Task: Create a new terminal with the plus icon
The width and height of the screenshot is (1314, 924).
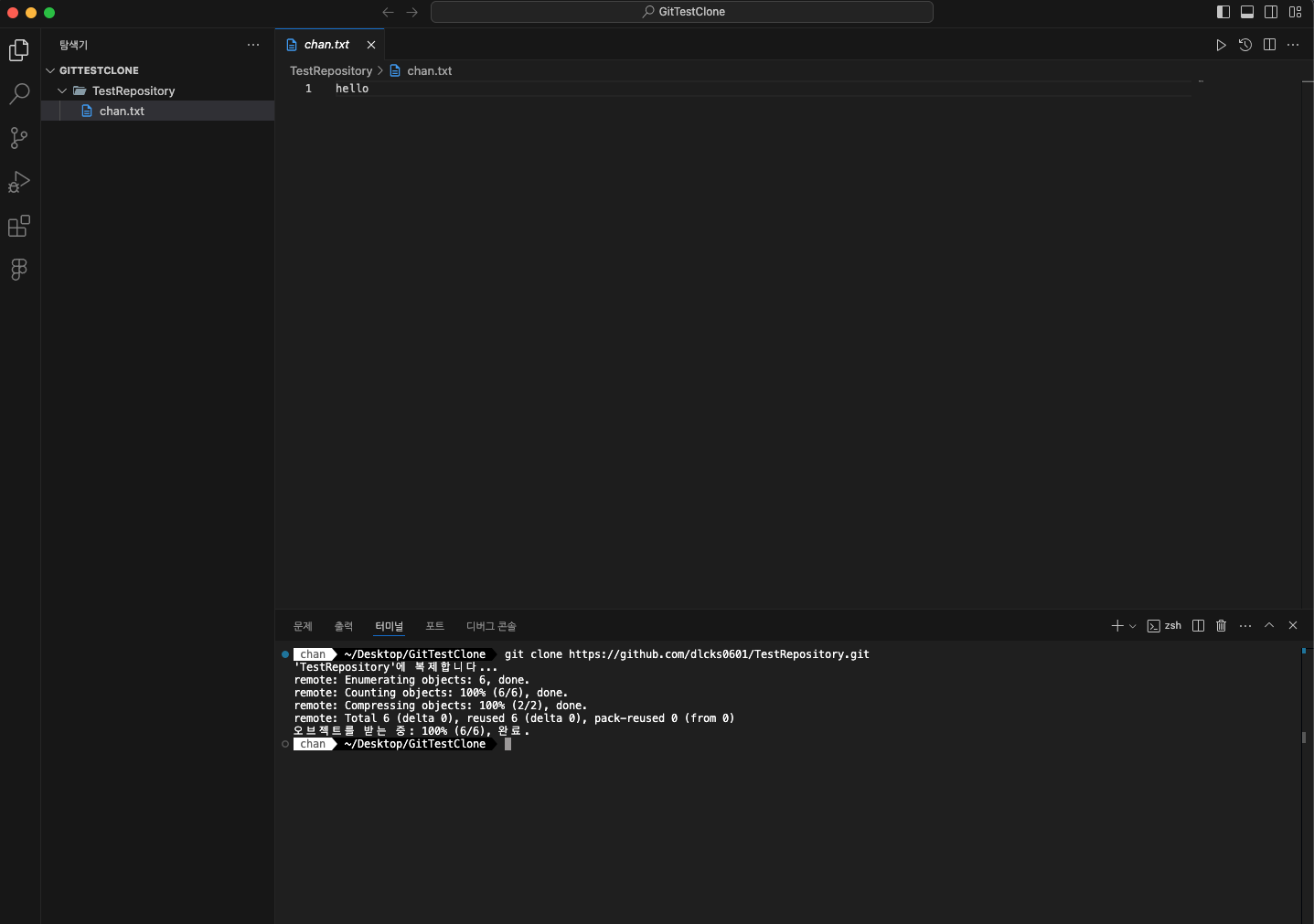Action: pyautogui.click(x=1116, y=626)
